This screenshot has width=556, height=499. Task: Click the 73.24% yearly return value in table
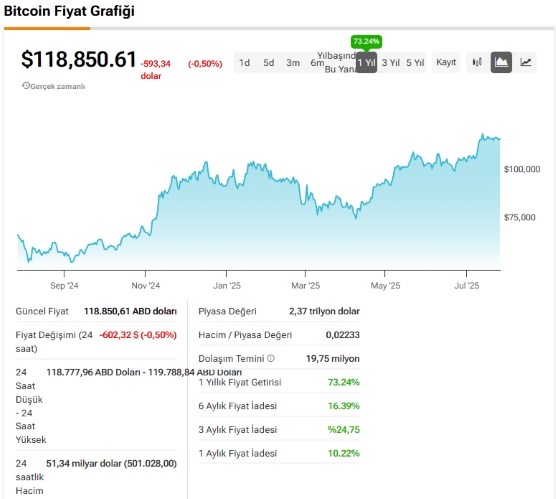pyautogui.click(x=344, y=382)
